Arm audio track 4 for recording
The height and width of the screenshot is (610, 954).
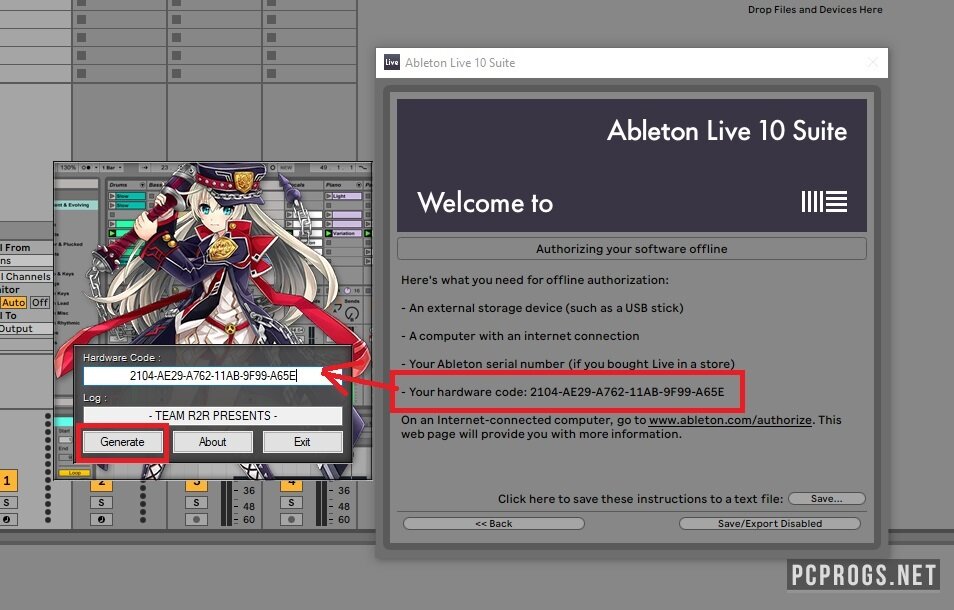pos(292,520)
